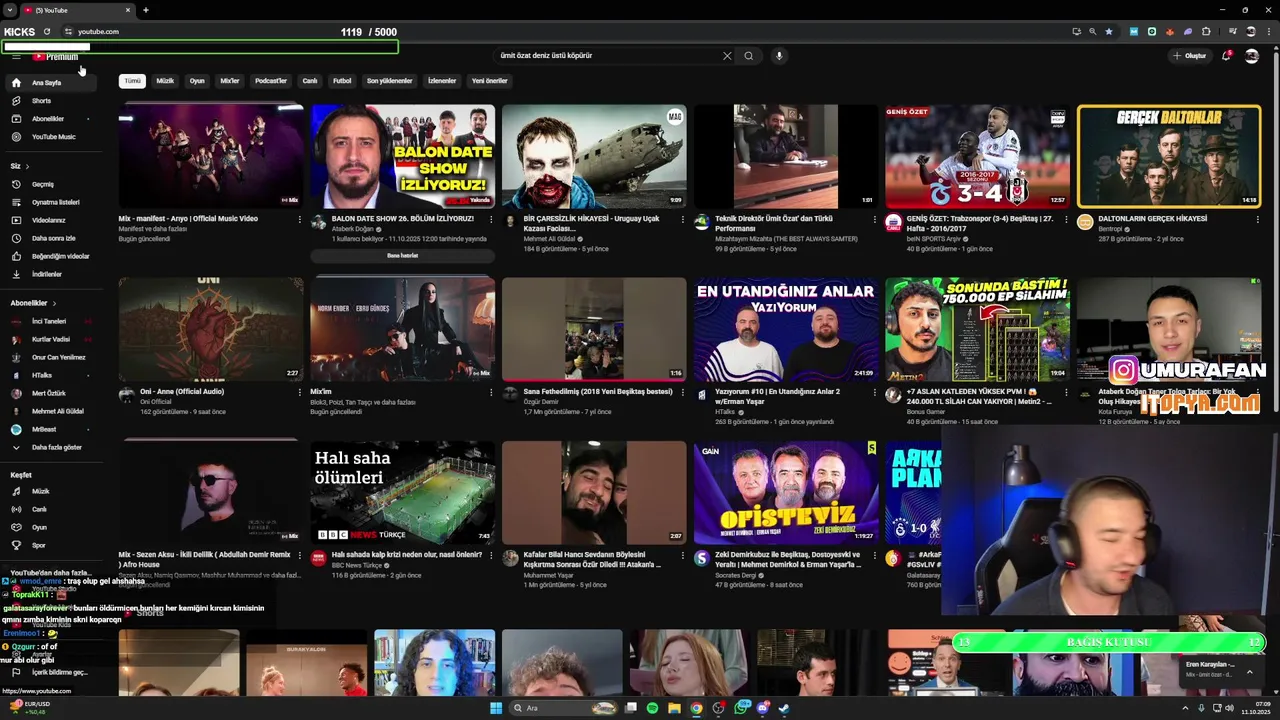Screen dimensions: 1280x720
Task: Click the YouTube search box
Action: pyautogui.click(x=610, y=56)
